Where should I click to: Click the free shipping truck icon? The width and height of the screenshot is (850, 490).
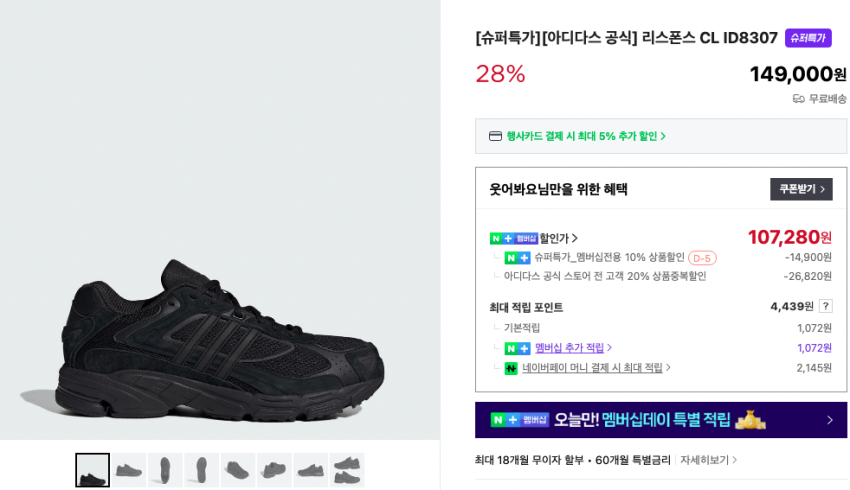point(798,99)
